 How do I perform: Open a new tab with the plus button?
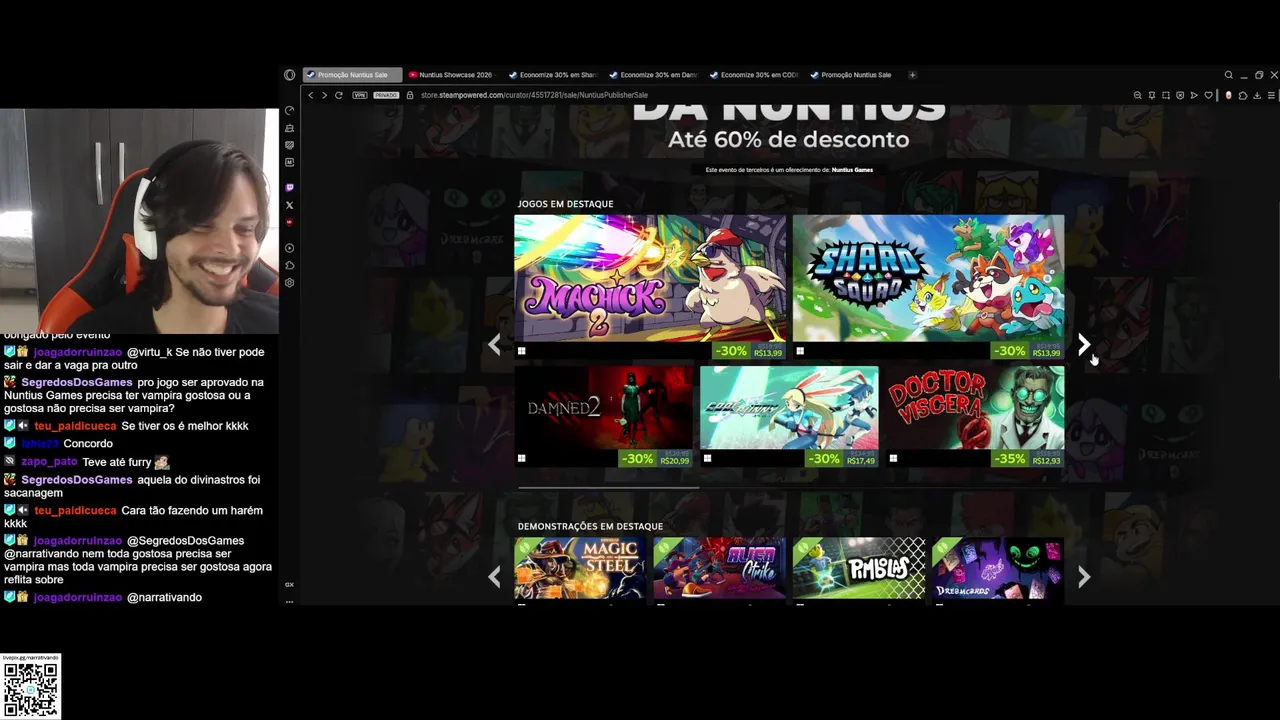[x=912, y=75]
